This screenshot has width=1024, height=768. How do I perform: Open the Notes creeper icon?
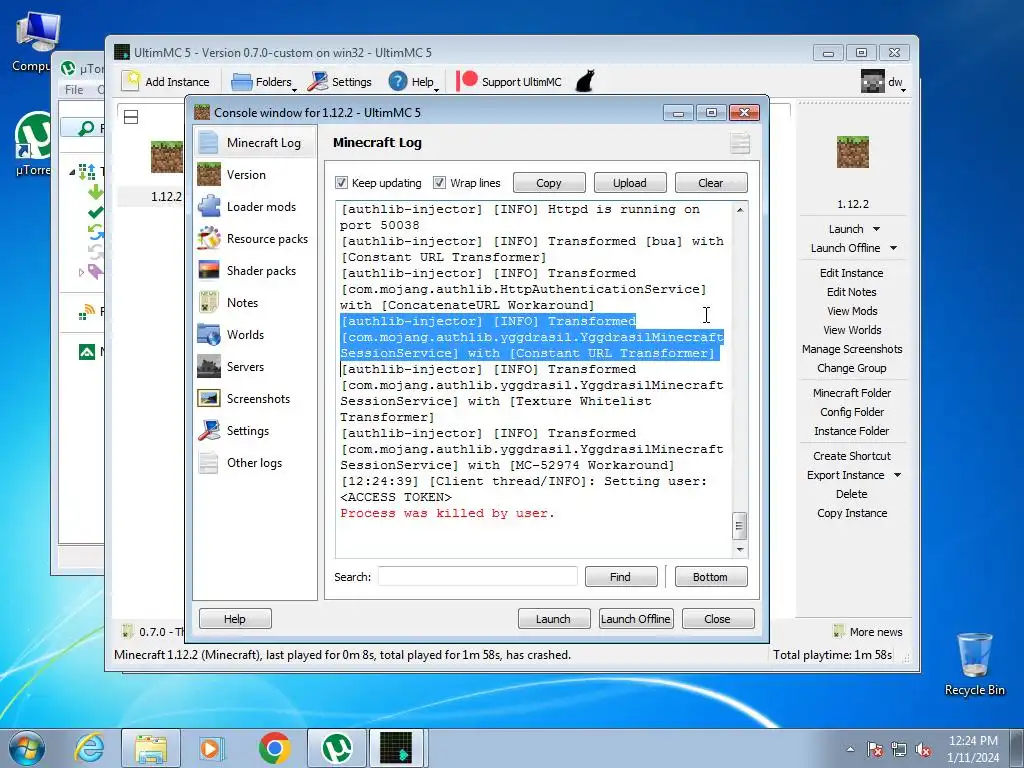pos(208,302)
